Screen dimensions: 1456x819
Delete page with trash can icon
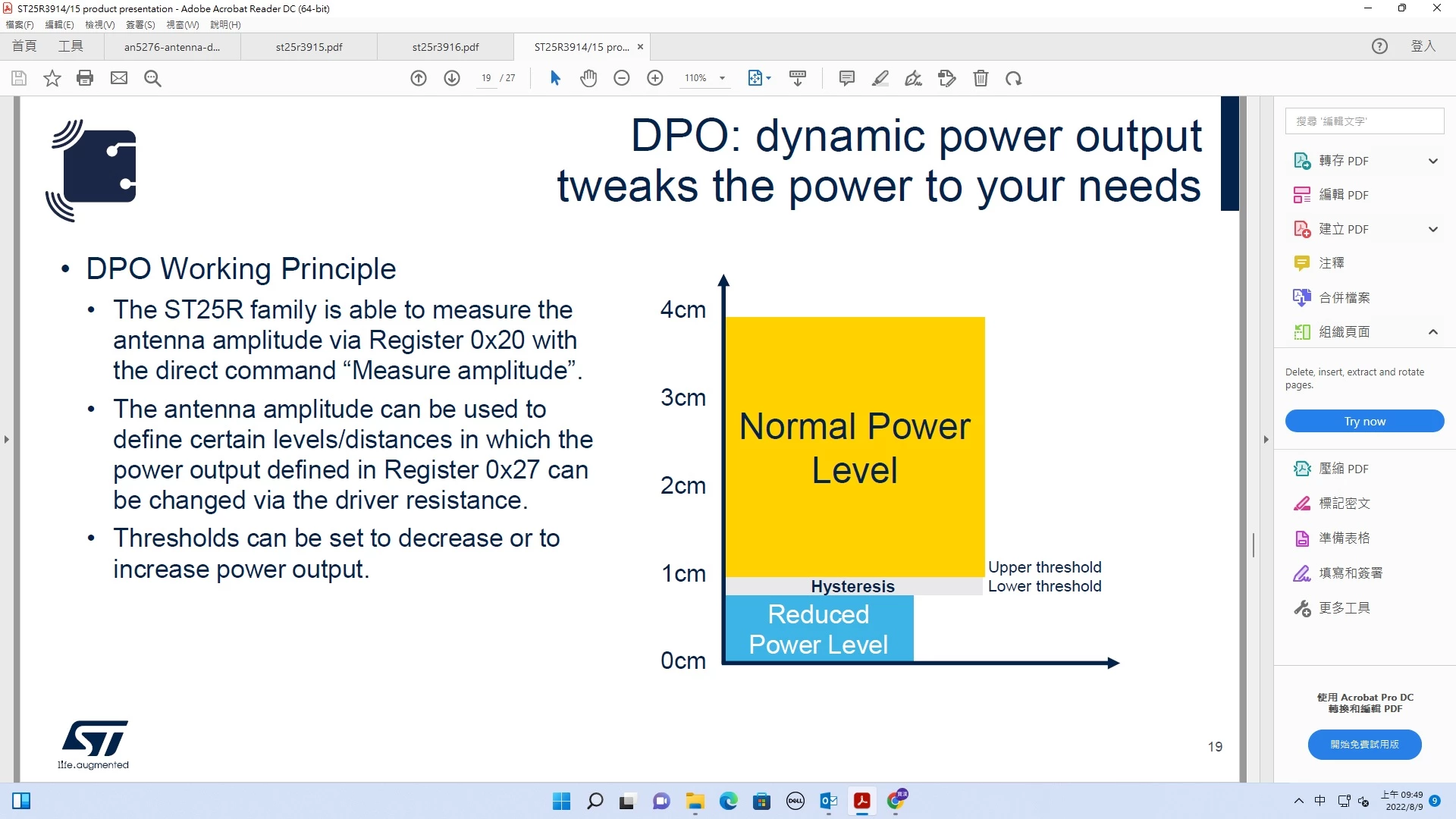981,78
